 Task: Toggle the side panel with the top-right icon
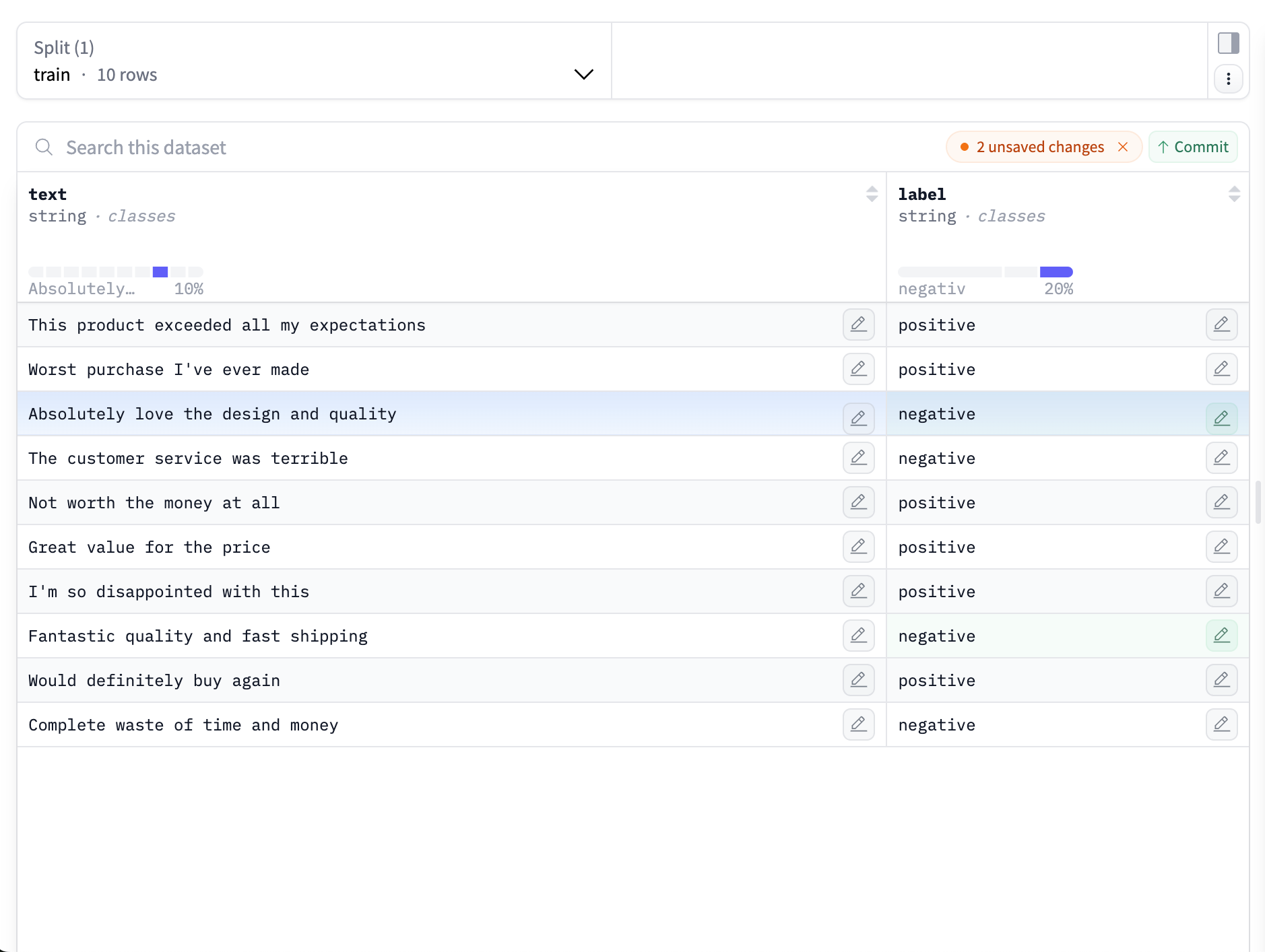[x=1229, y=43]
